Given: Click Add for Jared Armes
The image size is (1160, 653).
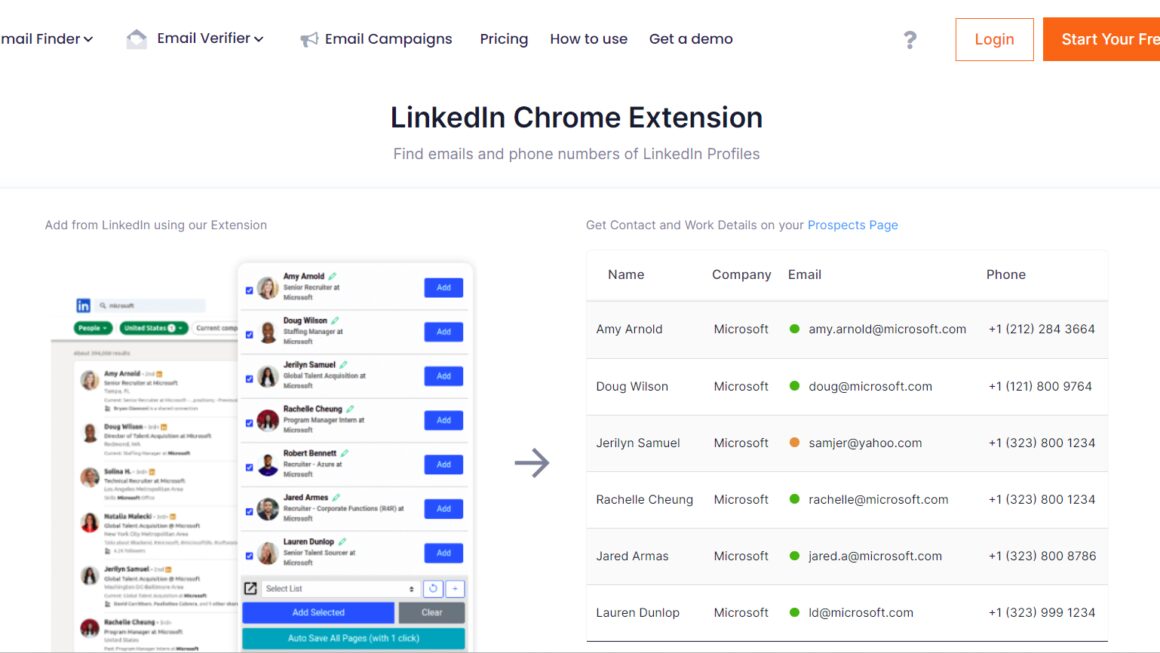Looking at the screenshot, I should point(443,509).
